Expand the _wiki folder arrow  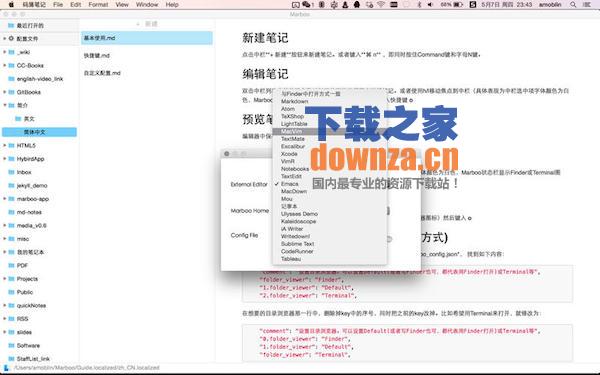(5, 52)
